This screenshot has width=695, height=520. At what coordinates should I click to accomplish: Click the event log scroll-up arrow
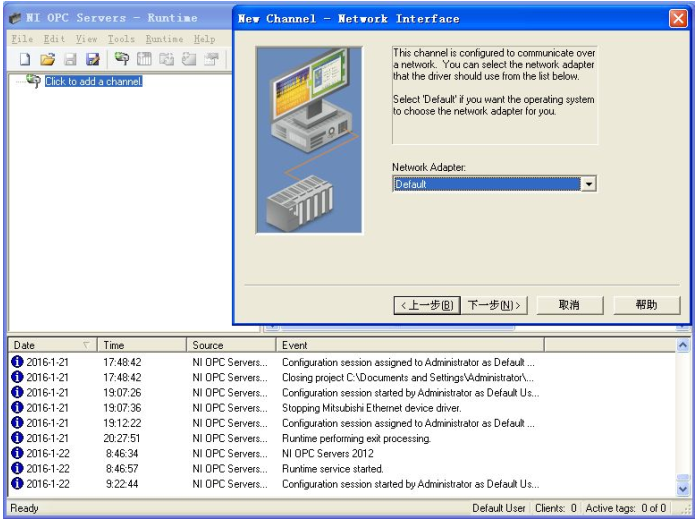[x=683, y=345]
